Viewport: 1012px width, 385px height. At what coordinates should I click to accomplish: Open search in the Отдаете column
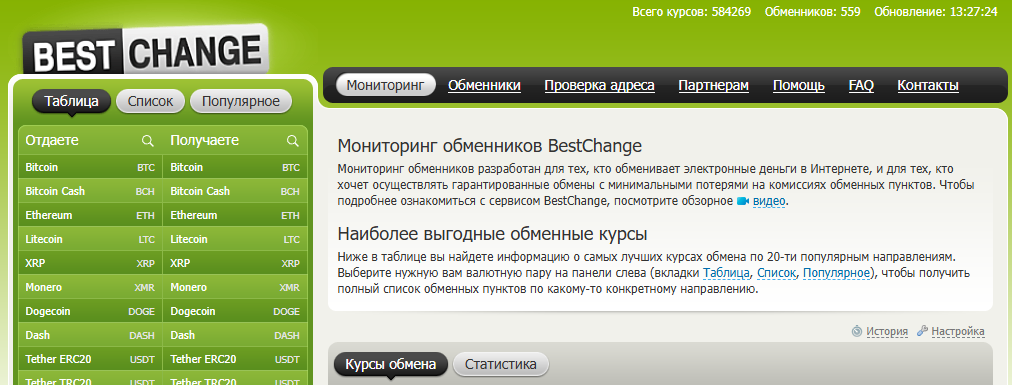[148, 141]
